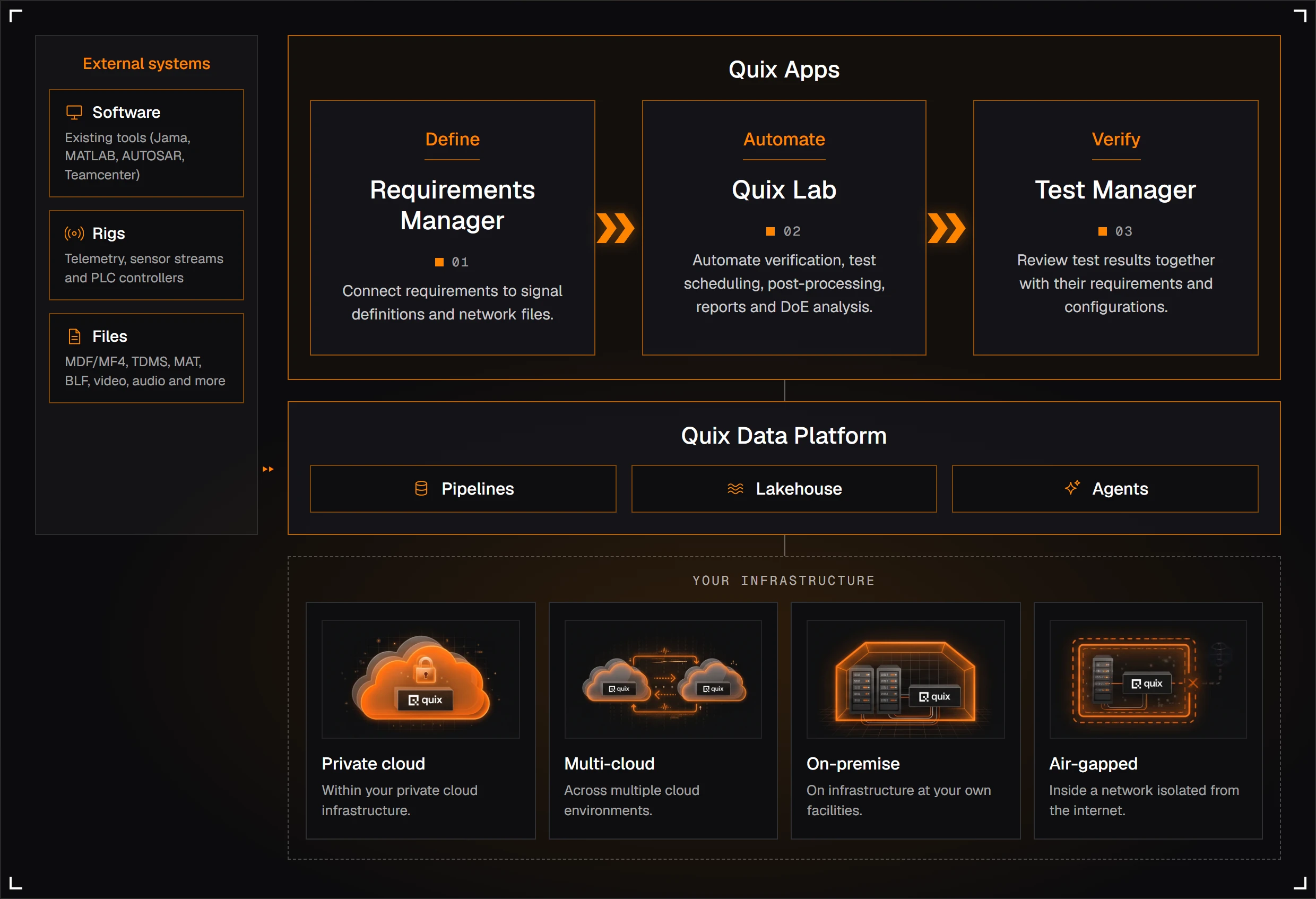Viewport: 1316px width, 899px height.
Task: Select the Pipelines box
Action: tap(463, 489)
